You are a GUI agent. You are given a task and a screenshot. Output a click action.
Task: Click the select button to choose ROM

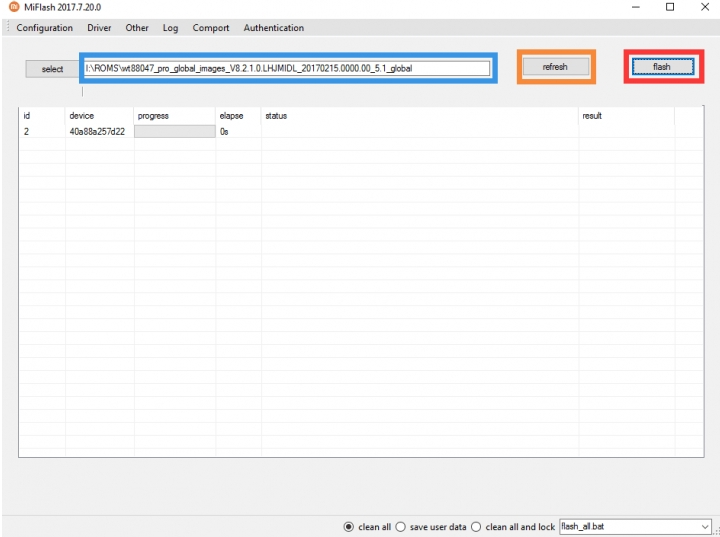[52, 69]
